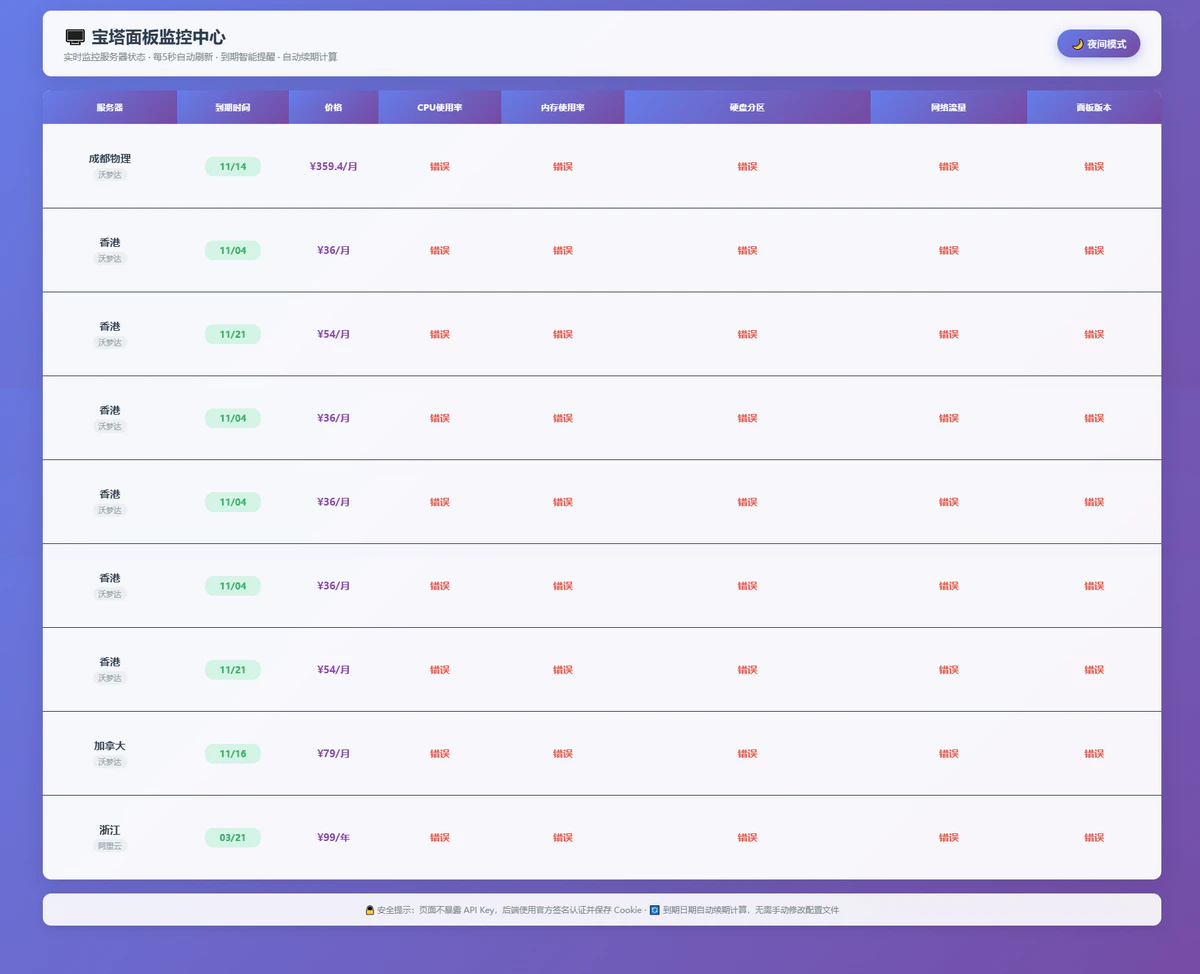Click the CPU使用率 column header
This screenshot has height=974, width=1200.
439,107
